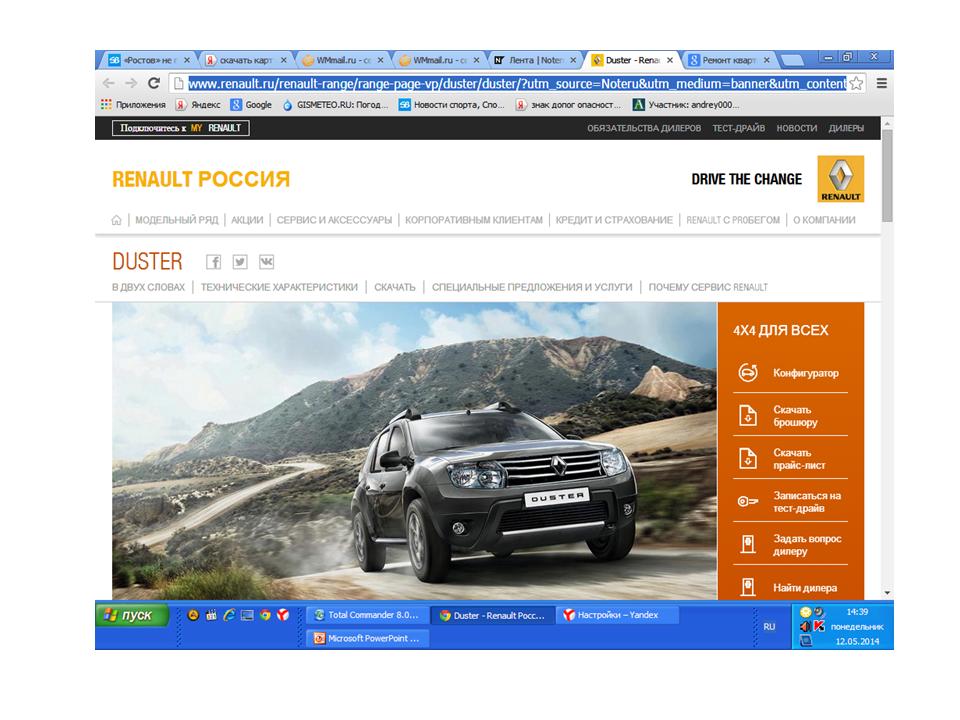The height and width of the screenshot is (720, 960).
Task: Share Duster page on Facebook
Action: click(213, 262)
